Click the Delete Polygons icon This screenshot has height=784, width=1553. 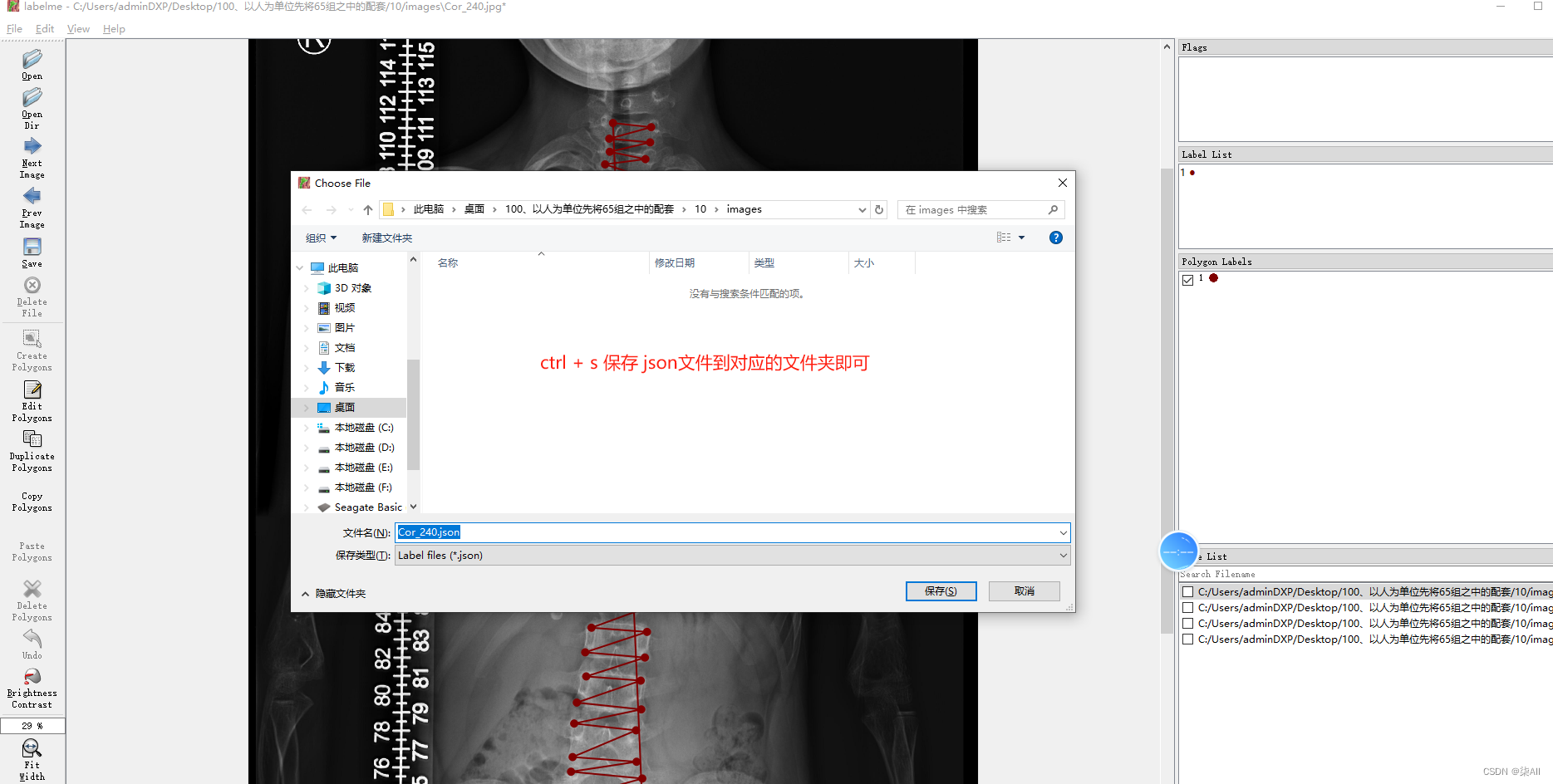32,589
